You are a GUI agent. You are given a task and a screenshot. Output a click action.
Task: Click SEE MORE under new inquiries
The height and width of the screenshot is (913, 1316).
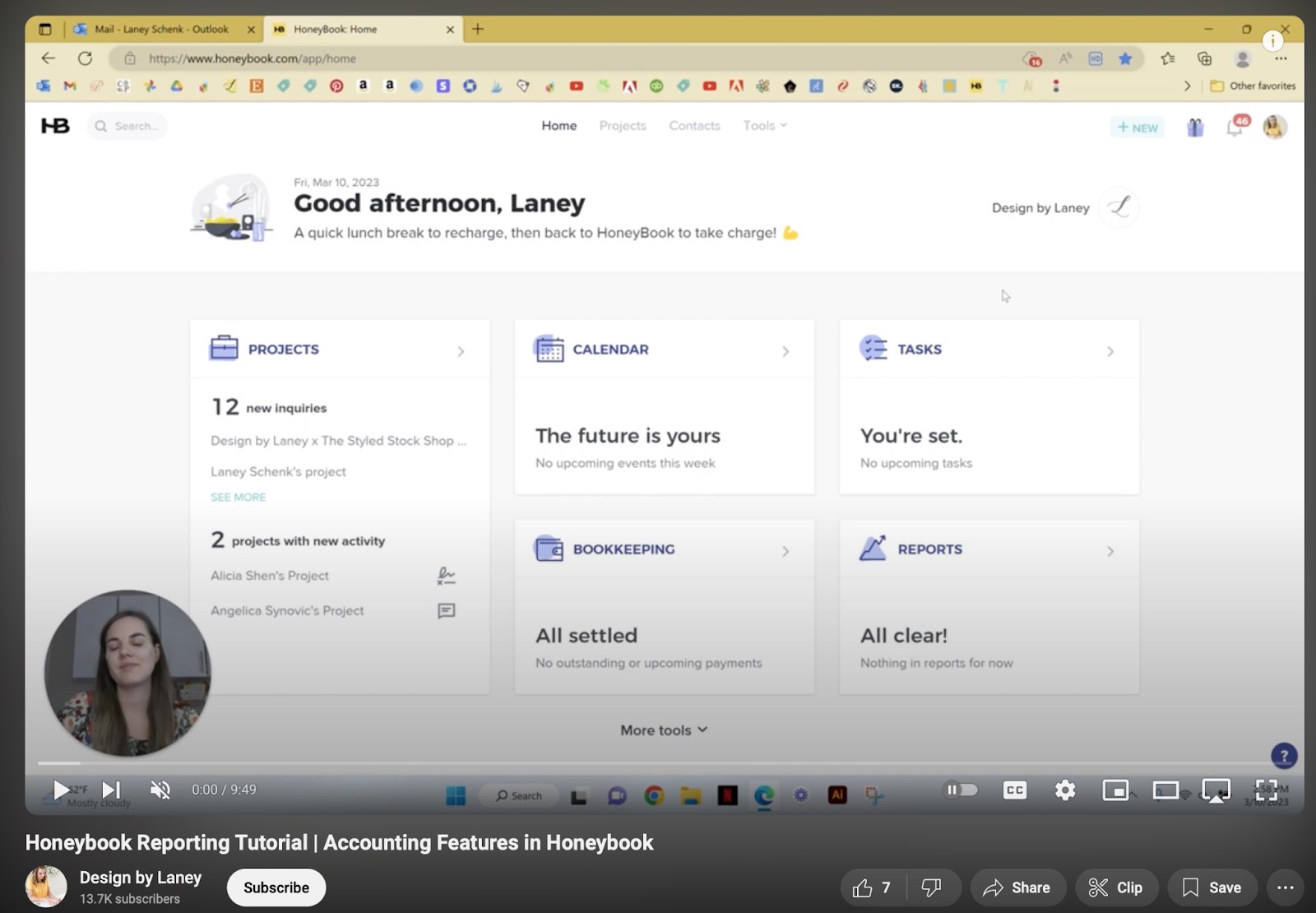coord(239,497)
